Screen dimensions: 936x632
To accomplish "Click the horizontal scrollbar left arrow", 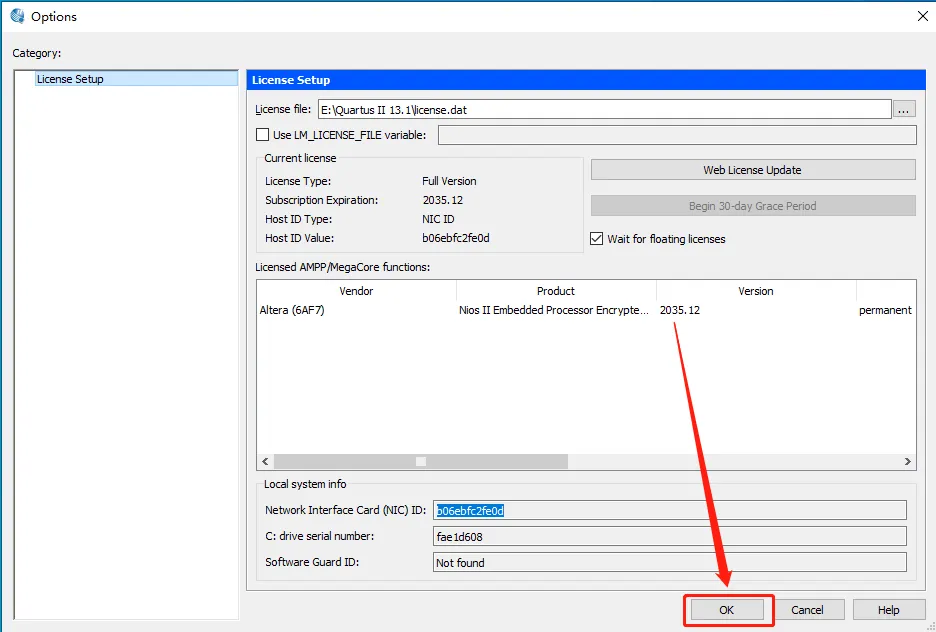I will tap(265, 461).
